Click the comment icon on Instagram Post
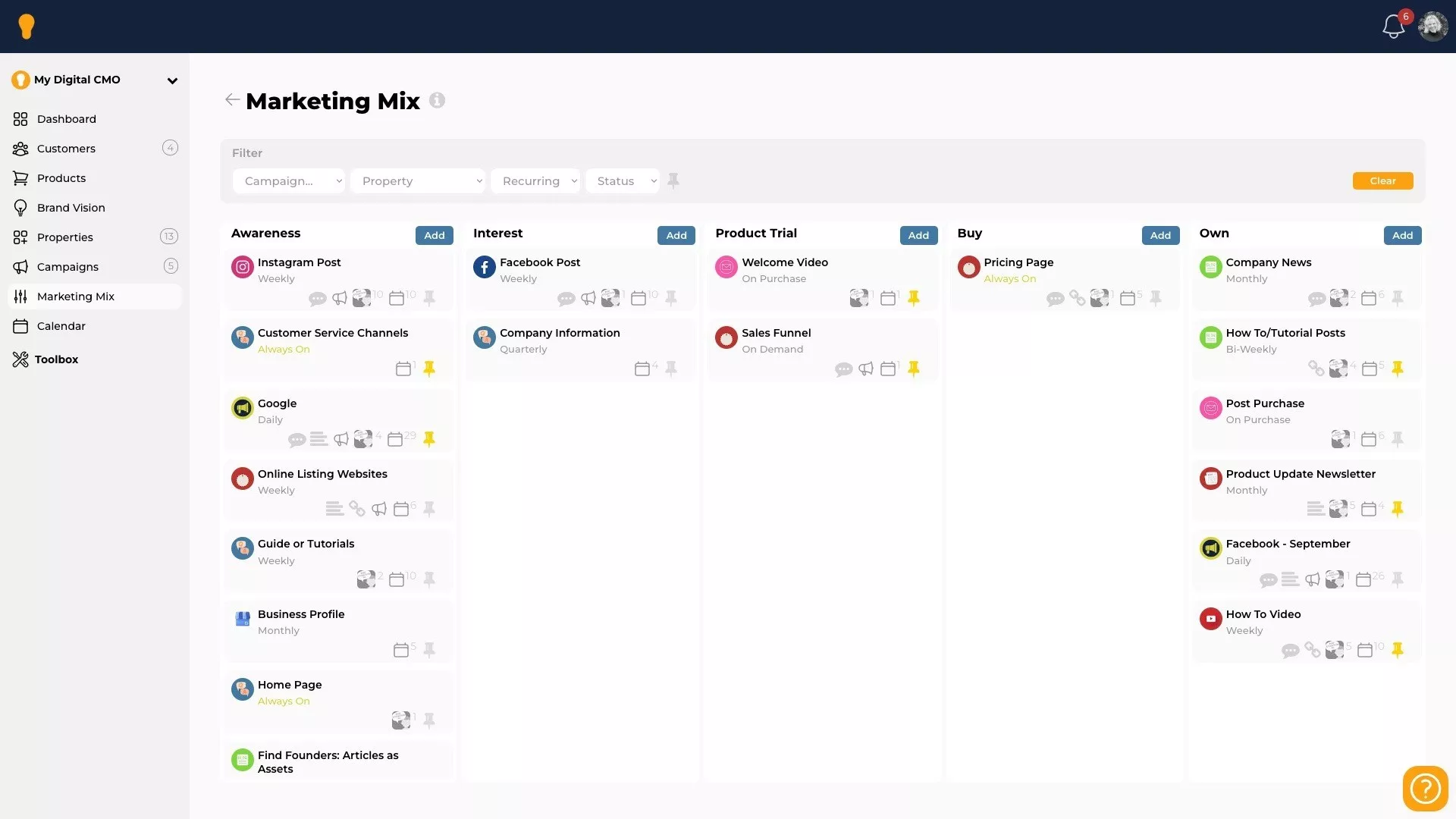Image resolution: width=1456 pixels, height=819 pixels. (x=317, y=299)
